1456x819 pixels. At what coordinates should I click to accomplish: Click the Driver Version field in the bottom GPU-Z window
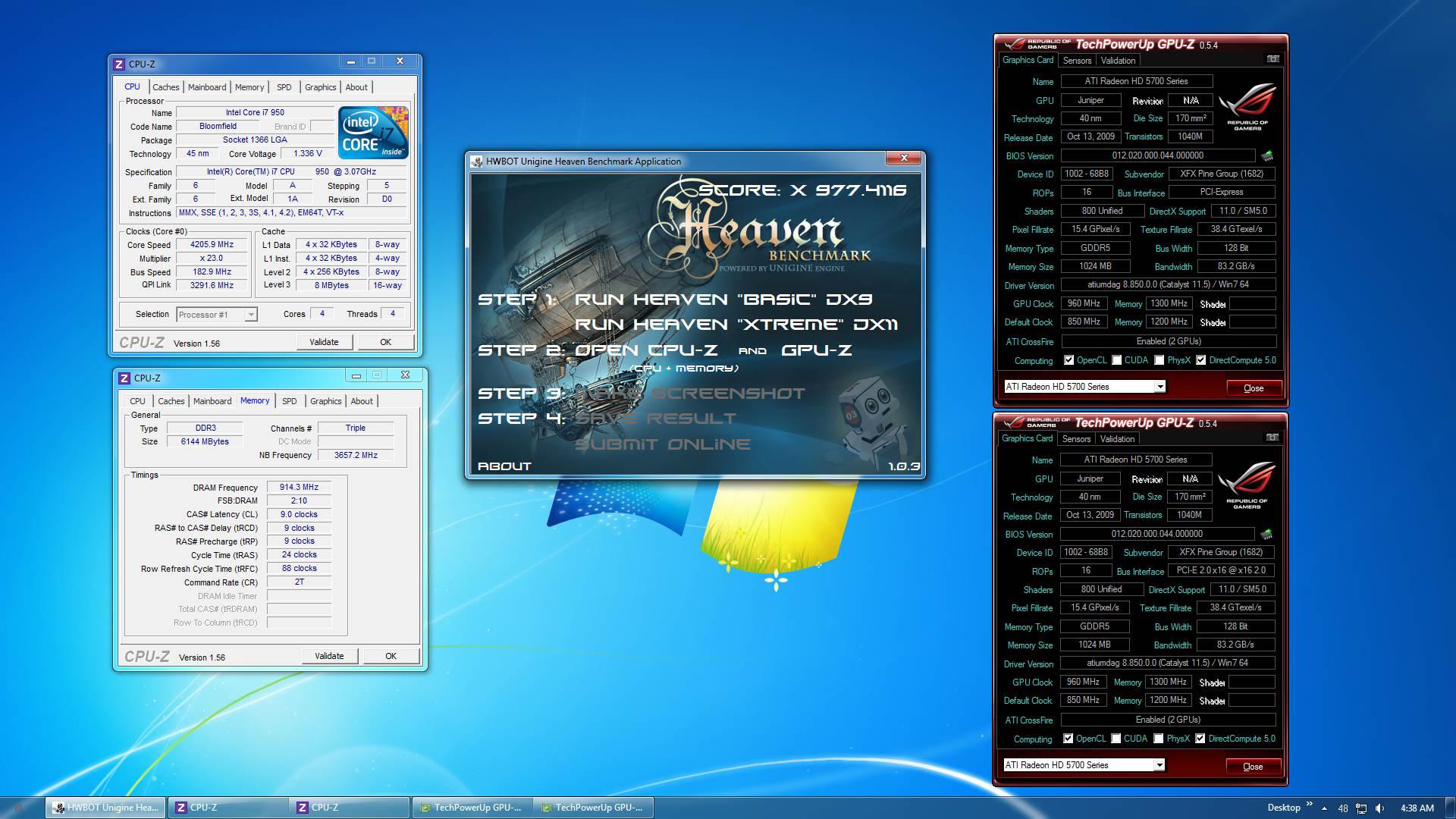[1167, 663]
